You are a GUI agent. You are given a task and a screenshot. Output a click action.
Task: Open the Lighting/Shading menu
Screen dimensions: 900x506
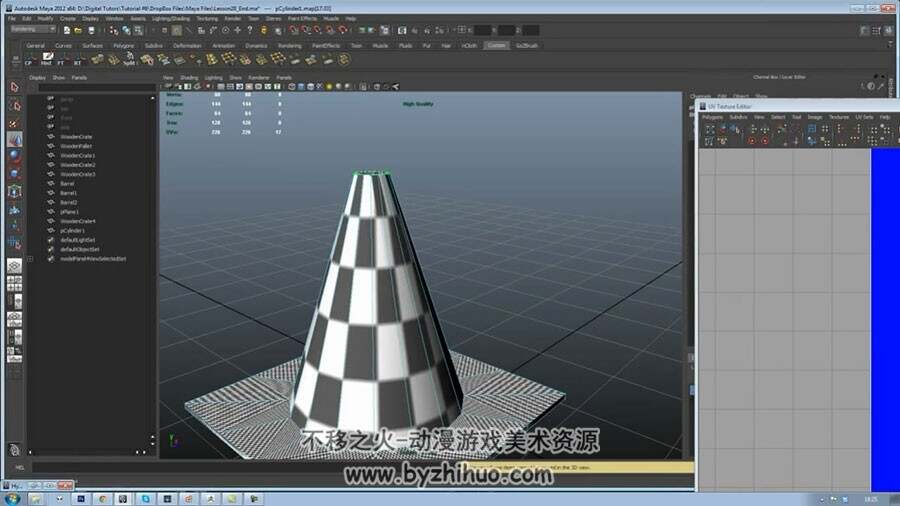pos(170,18)
